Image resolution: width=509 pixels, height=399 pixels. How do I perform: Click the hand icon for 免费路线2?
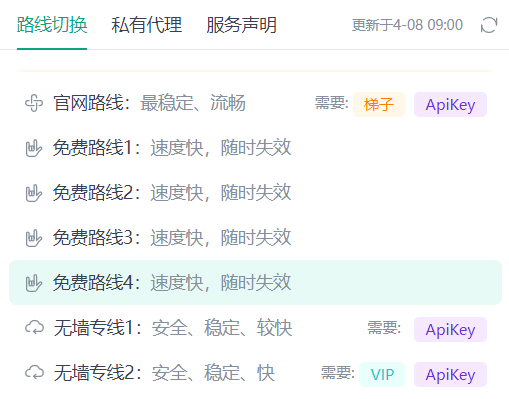coord(34,193)
